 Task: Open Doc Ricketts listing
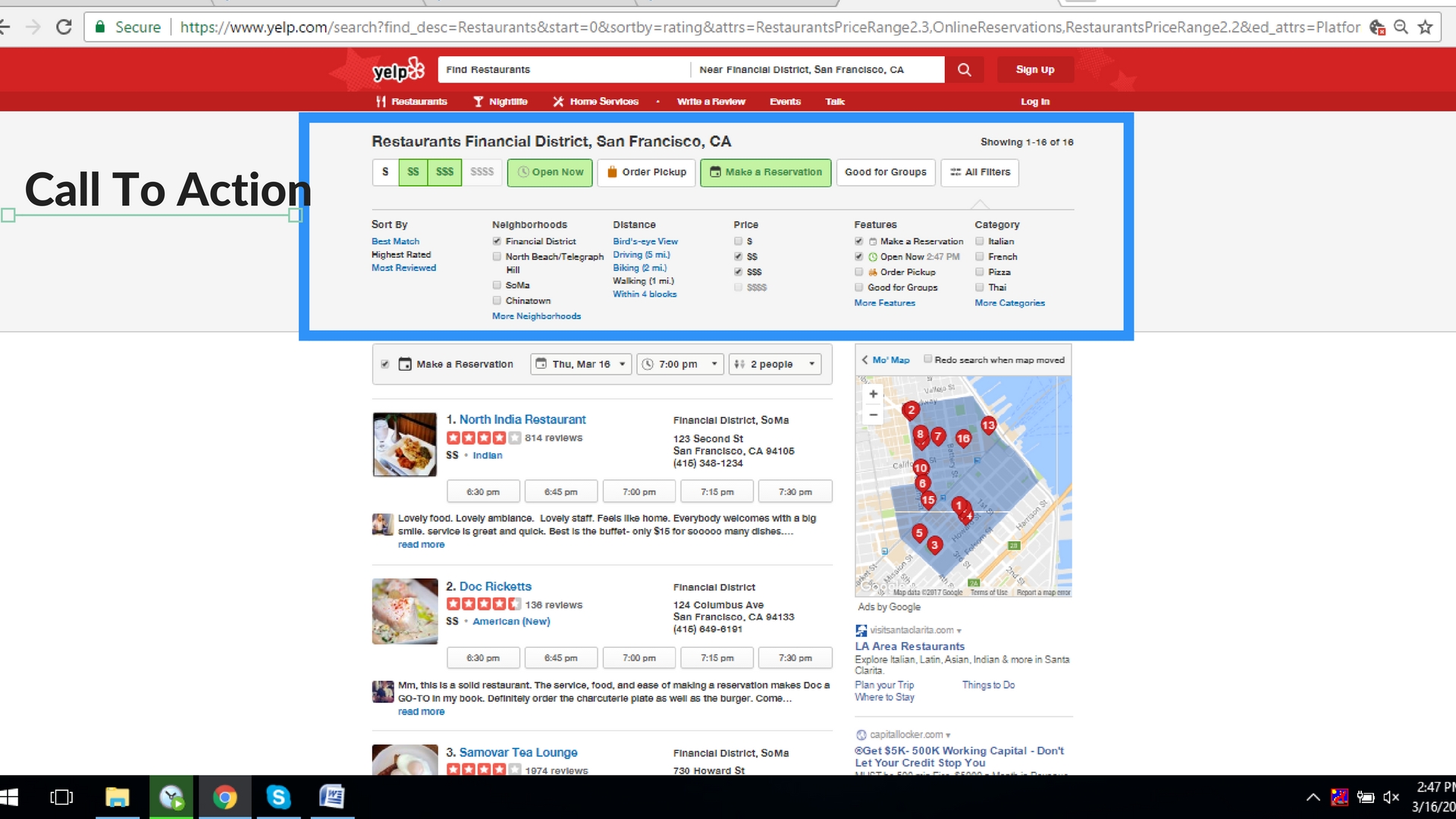point(495,586)
